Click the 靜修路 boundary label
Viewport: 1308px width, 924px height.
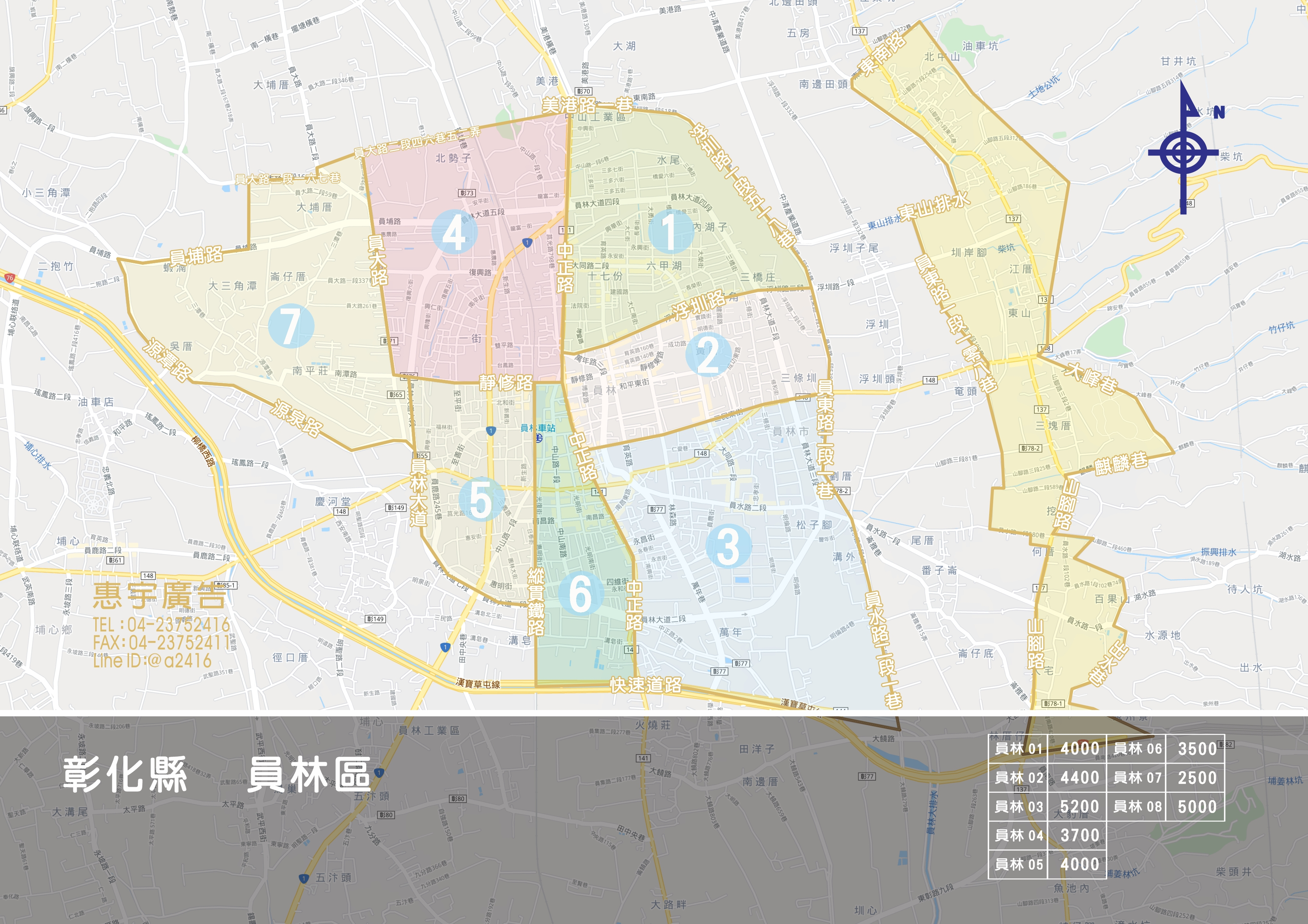tap(506, 383)
